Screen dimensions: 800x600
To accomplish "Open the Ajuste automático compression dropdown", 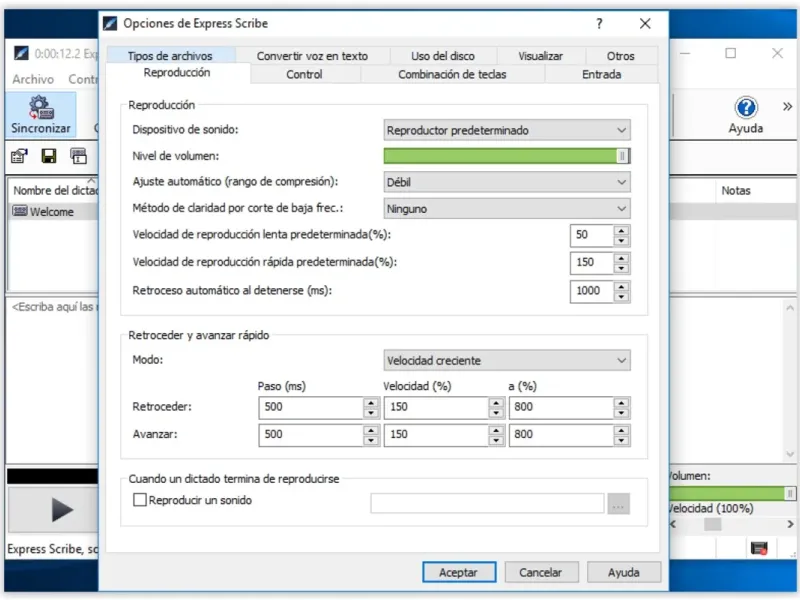I will click(x=507, y=182).
